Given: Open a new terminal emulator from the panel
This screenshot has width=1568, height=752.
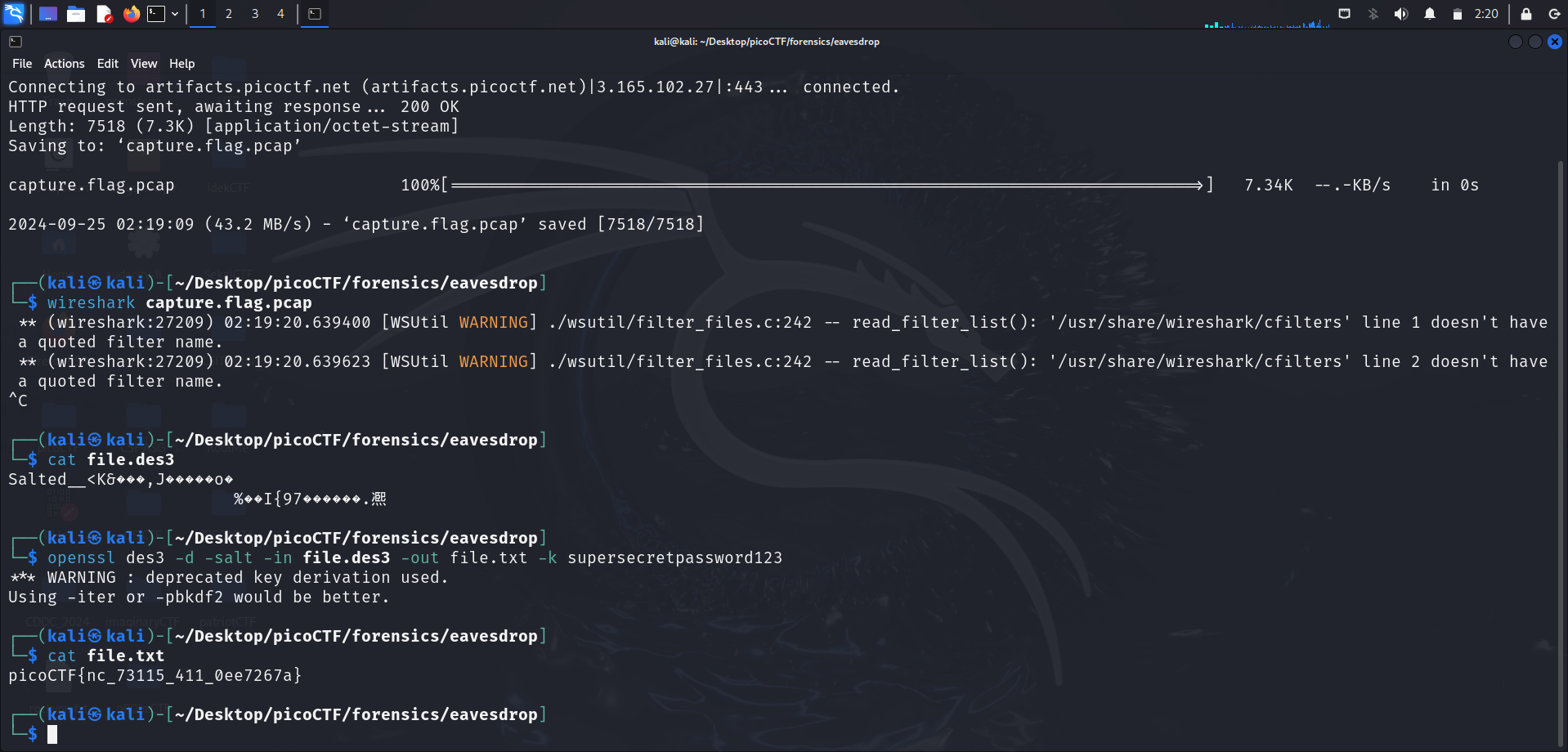Looking at the screenshot, I should [x=156, y=14].
